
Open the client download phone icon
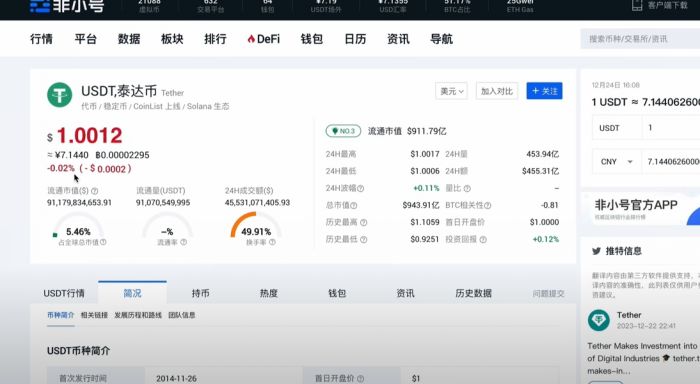point(637,5)
